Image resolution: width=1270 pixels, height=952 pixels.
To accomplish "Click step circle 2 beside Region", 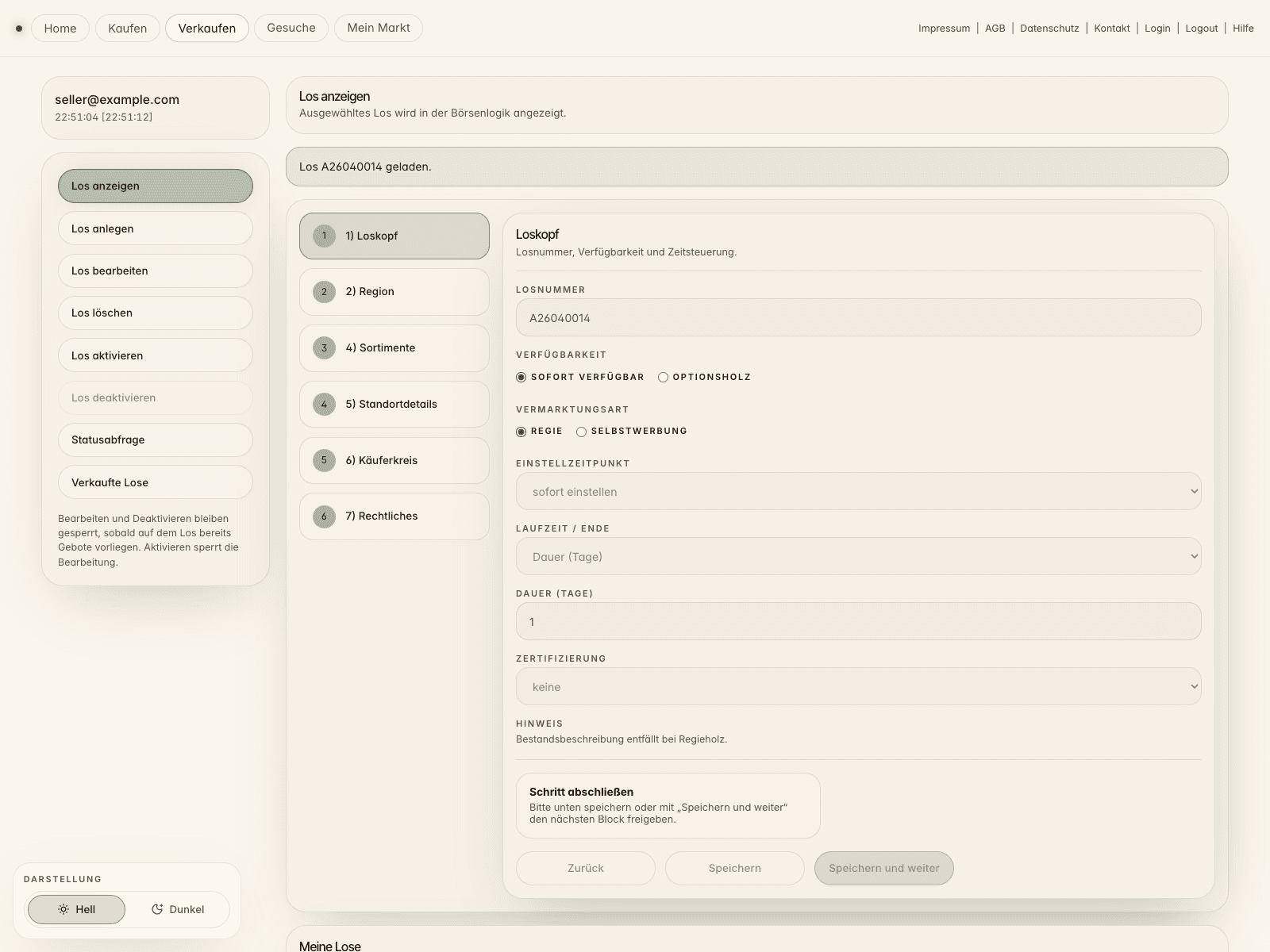I will click(x=324, y=292).
